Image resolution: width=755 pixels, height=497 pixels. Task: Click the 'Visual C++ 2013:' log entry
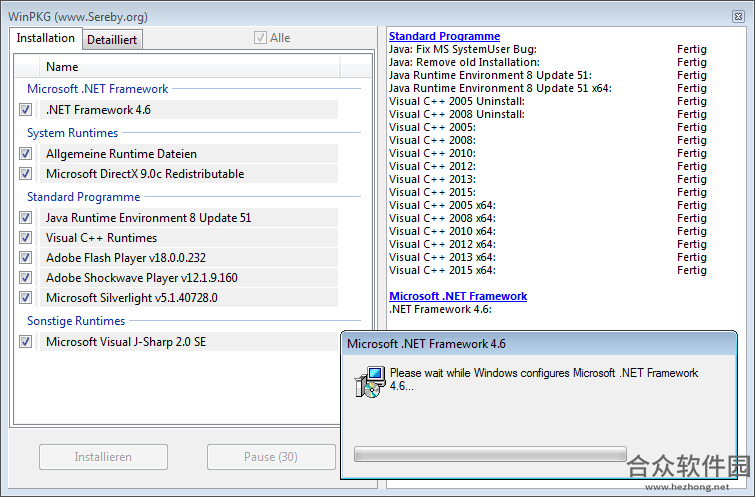432,179
